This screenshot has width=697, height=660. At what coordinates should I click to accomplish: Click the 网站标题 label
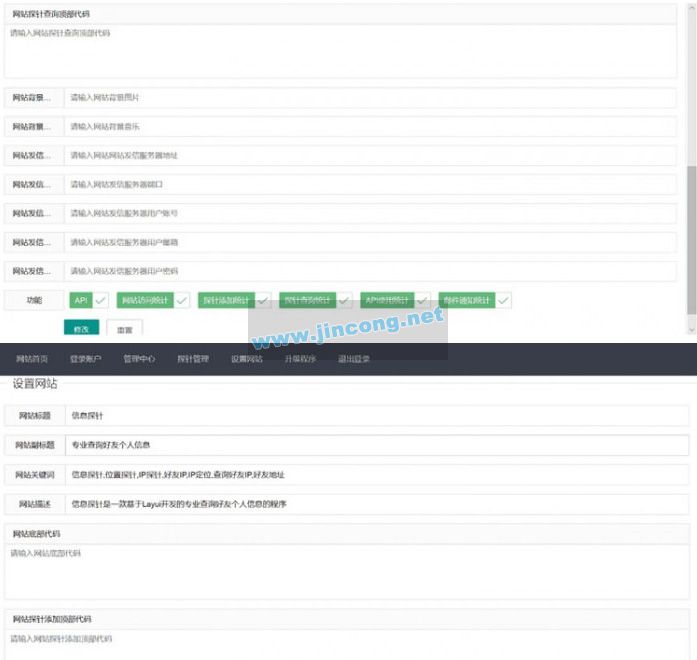pos(35,416)
